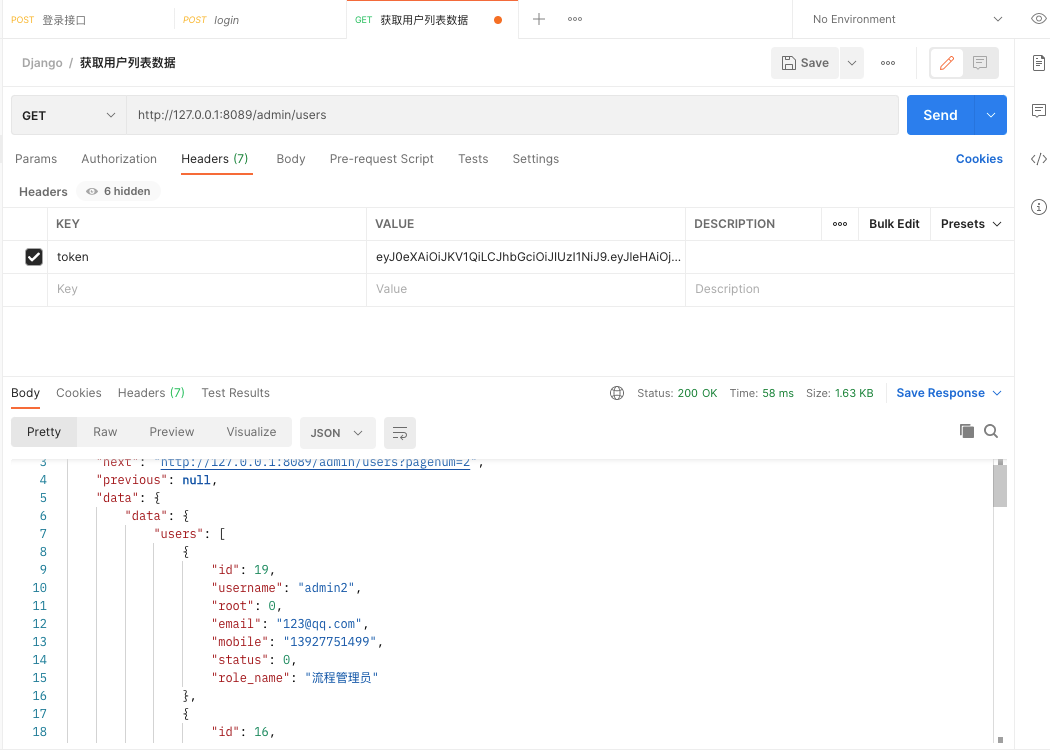Uncheck the token header checkbox

[x=33, y=257]
